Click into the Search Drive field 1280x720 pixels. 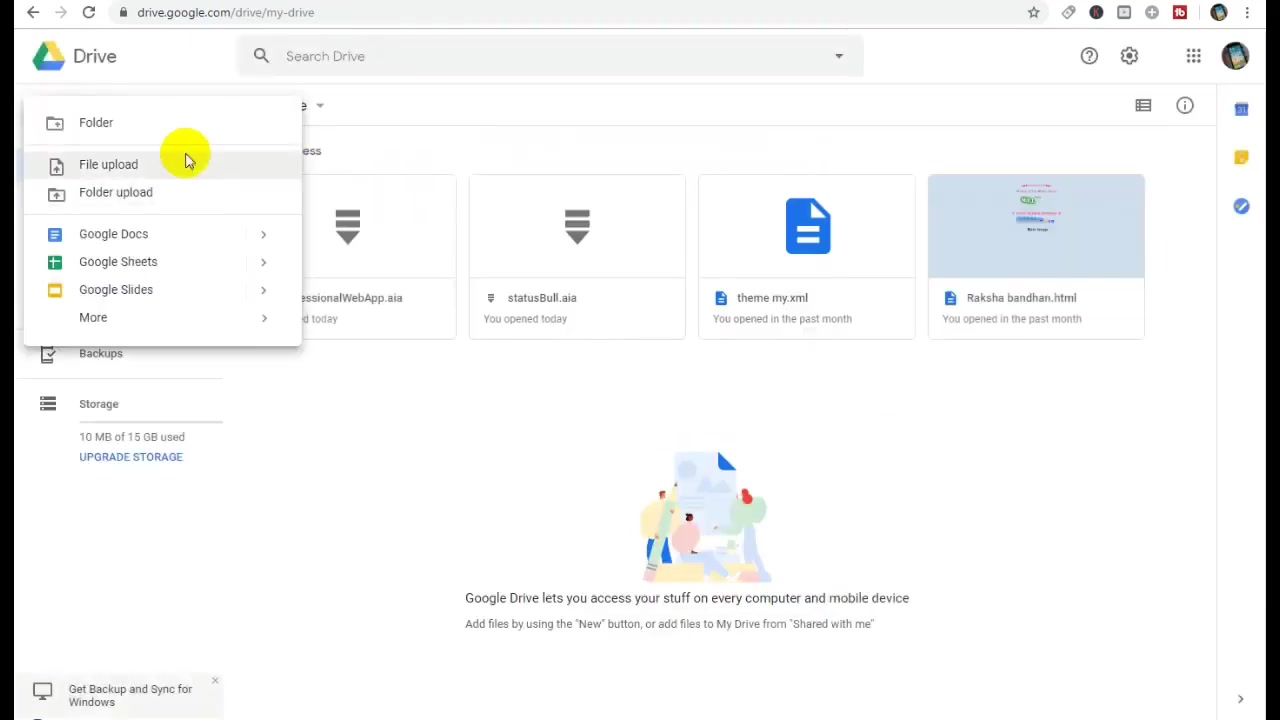coord(550,56)
